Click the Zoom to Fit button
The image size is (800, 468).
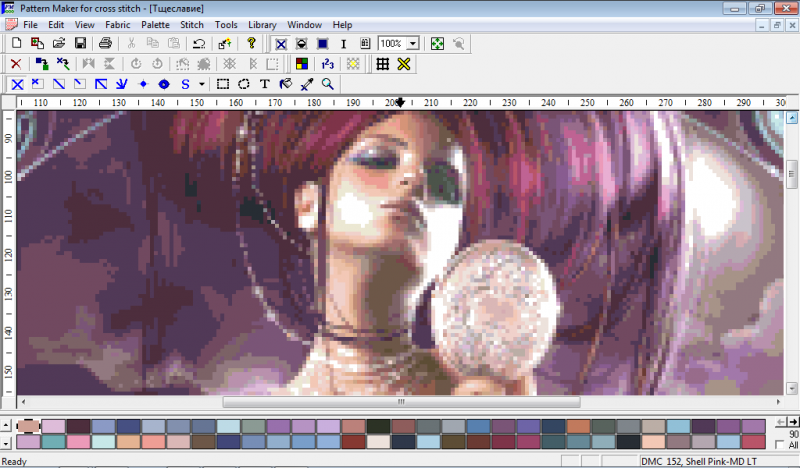(x=437, y=43)
